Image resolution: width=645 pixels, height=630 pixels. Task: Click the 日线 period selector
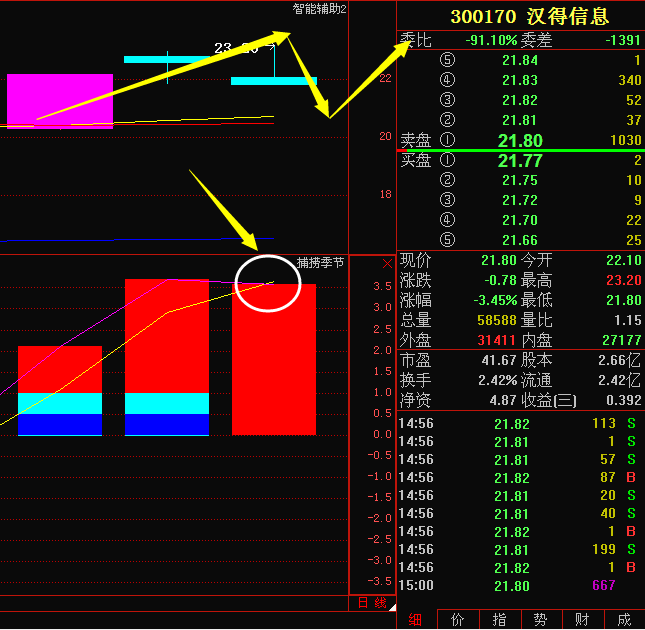point(372,603)
